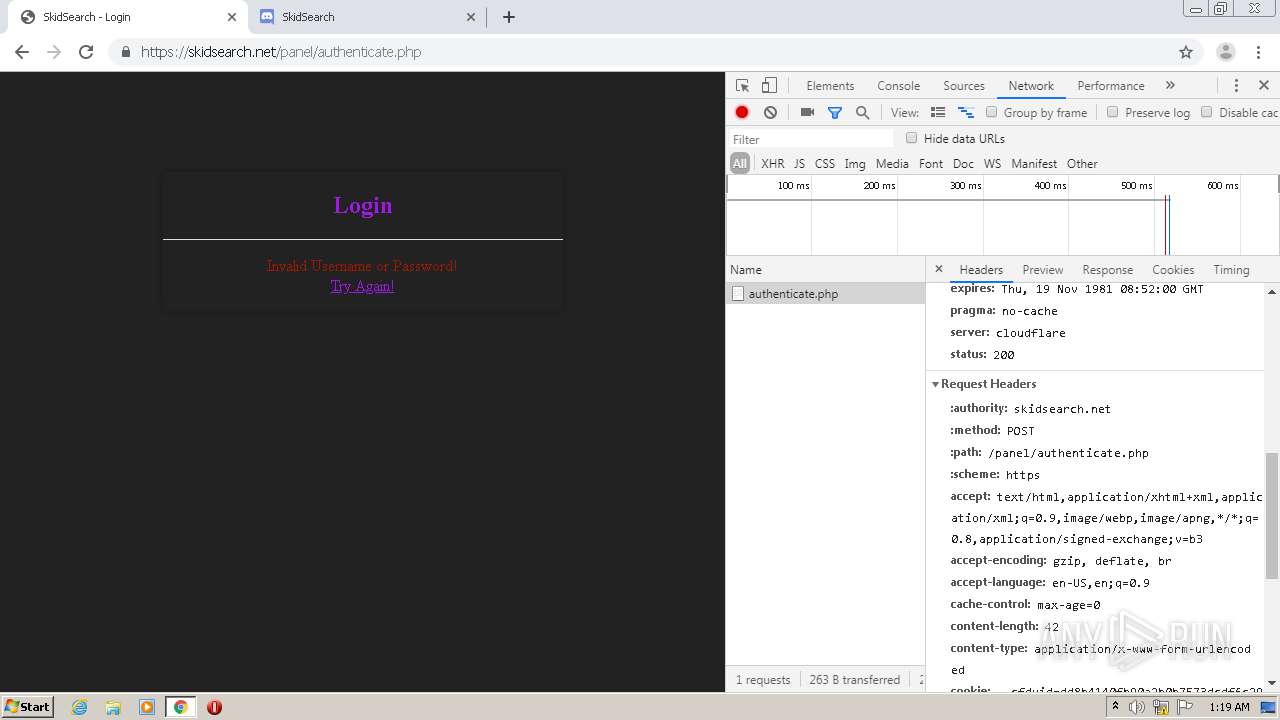Select the large request rows view icon
This screenshot has height=720, width=1280.
938,113
